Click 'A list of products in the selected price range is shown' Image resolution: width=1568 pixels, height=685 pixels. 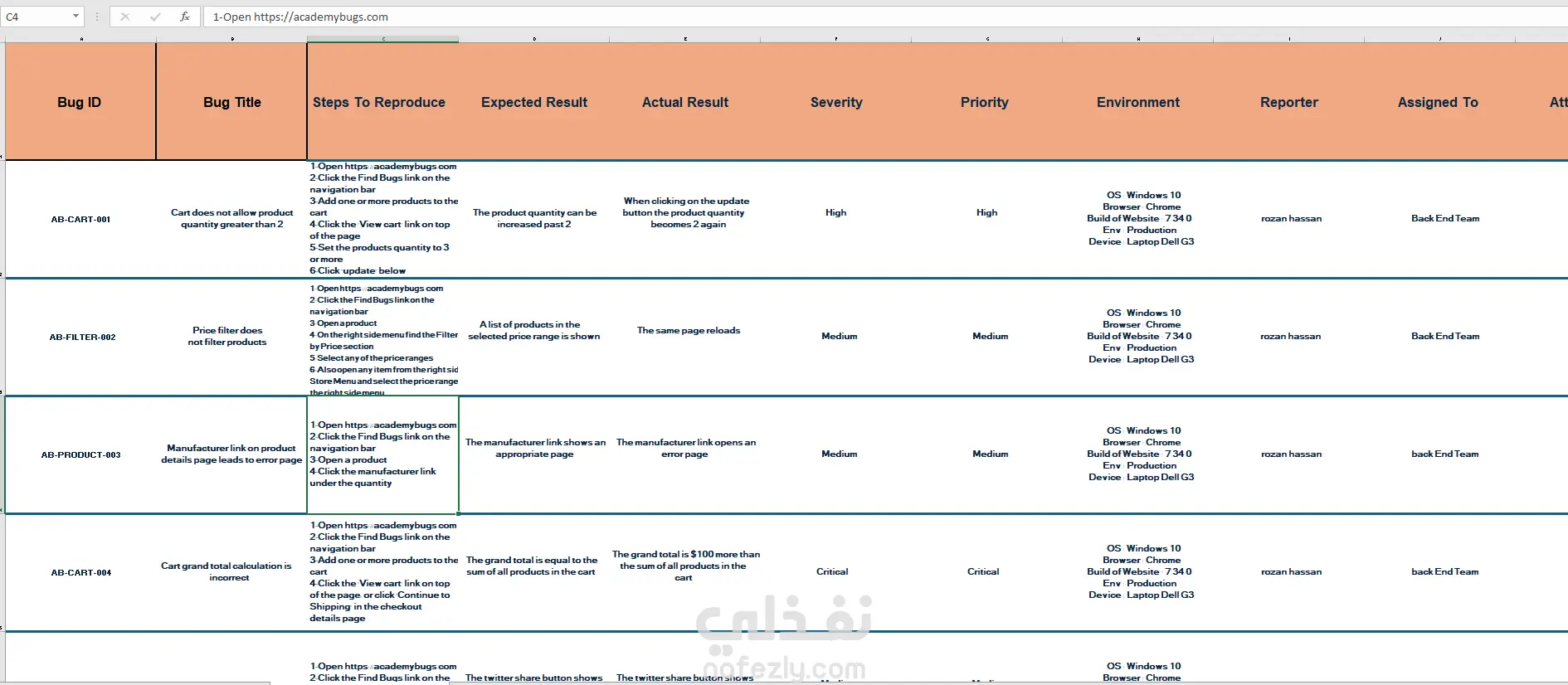(534, 330)
